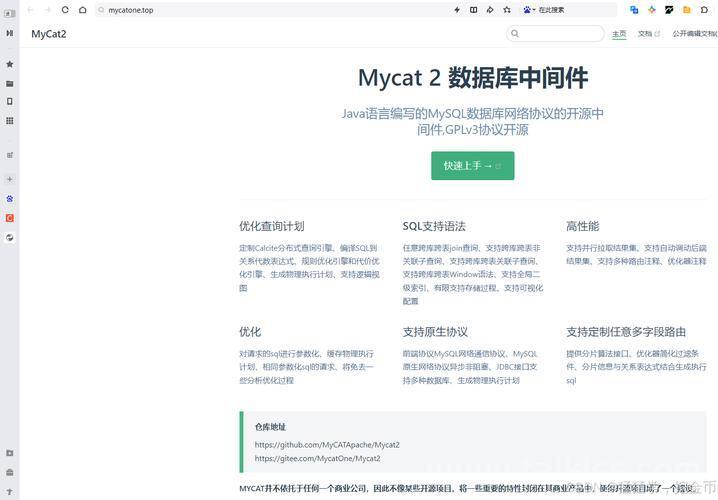Viewport: 718px width, 500px height.
Task: Bookmark this page with the star icon
Action: [507, 10]
